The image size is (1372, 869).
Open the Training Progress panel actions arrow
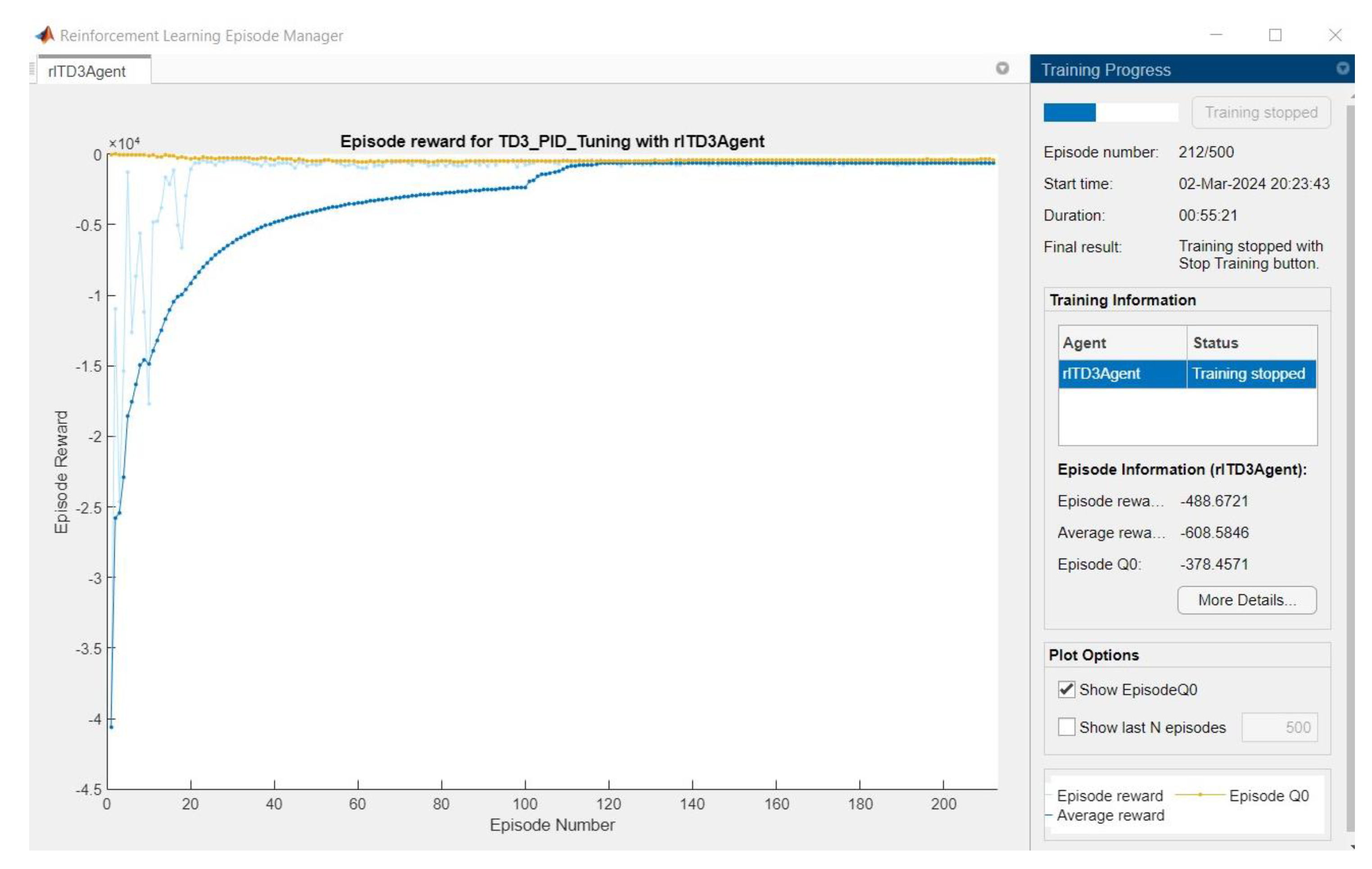point(1342,68)
